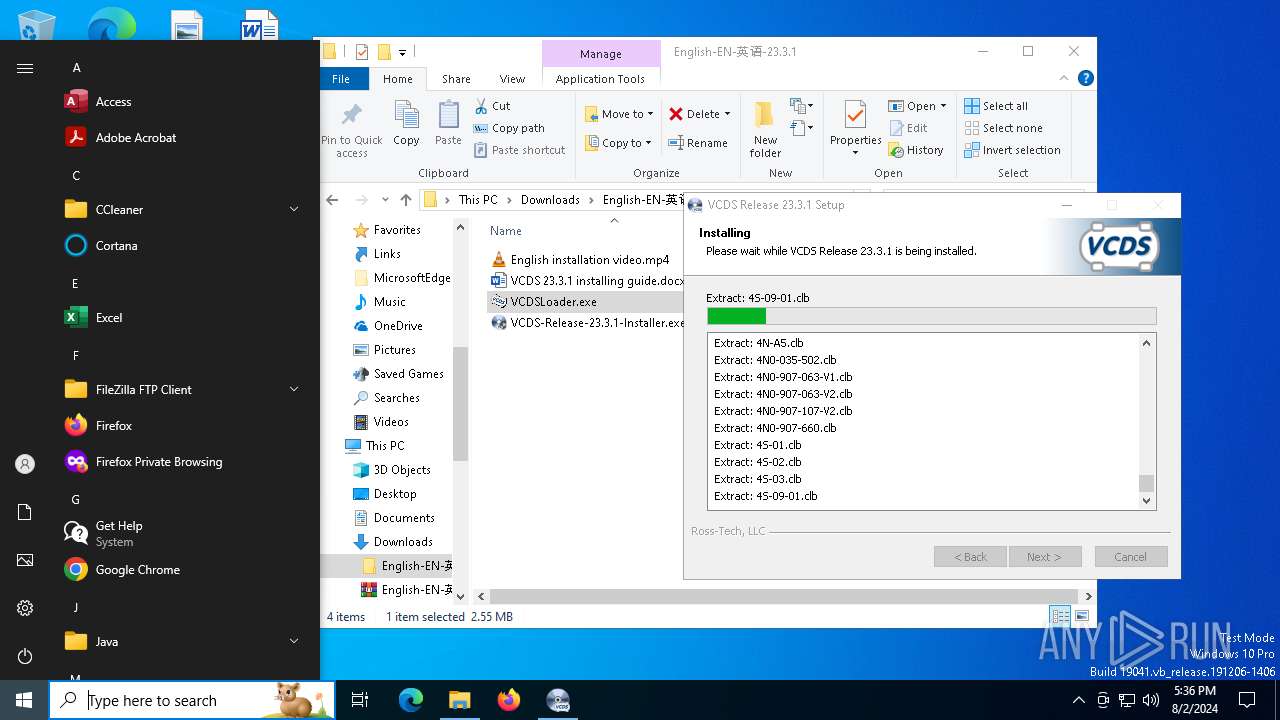This screenshot has height=720, width=1280.
Task: Click Select all in ribbon
Action: (x=996, y=106)
